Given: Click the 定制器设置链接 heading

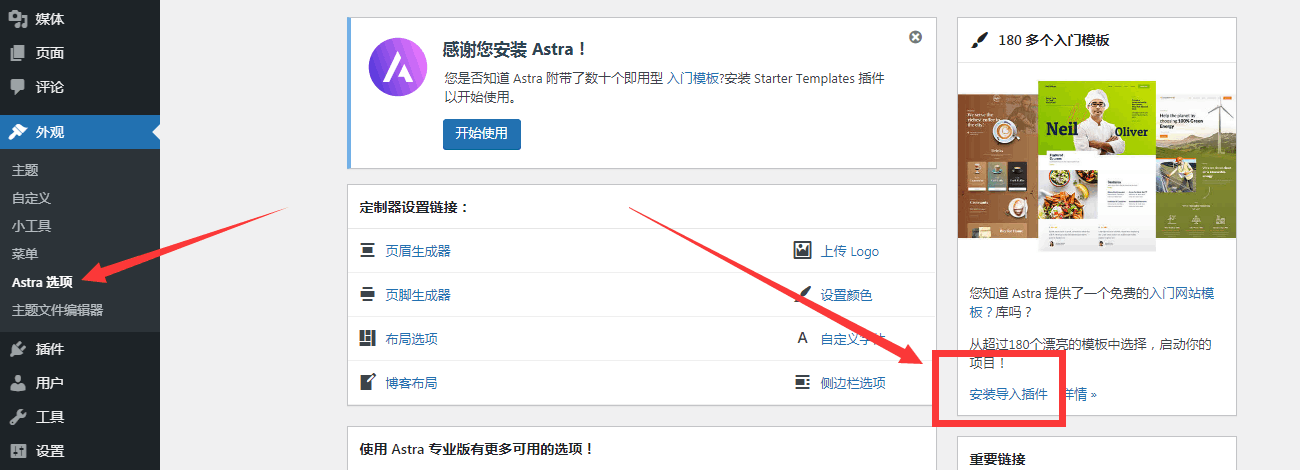Looking at the screenshot, I should pyautogui.click(x=414, y=208).
